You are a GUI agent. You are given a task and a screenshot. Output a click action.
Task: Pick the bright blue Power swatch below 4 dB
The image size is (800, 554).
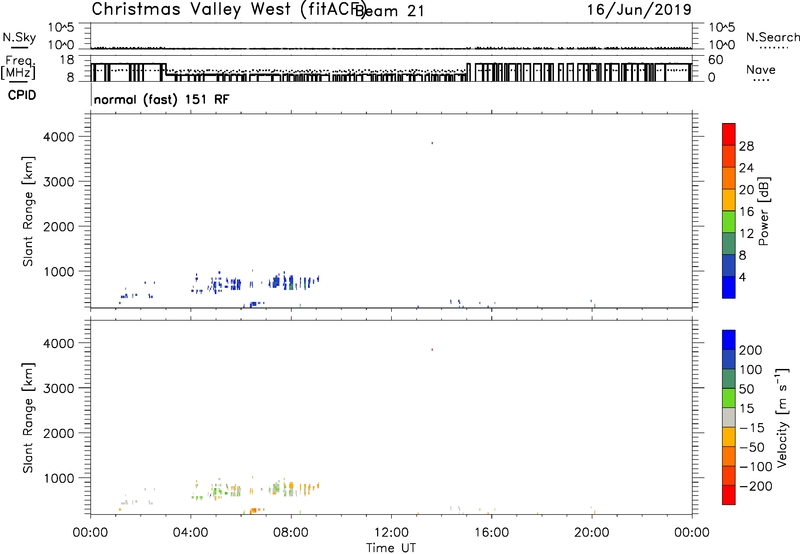[x=729, y=287]
